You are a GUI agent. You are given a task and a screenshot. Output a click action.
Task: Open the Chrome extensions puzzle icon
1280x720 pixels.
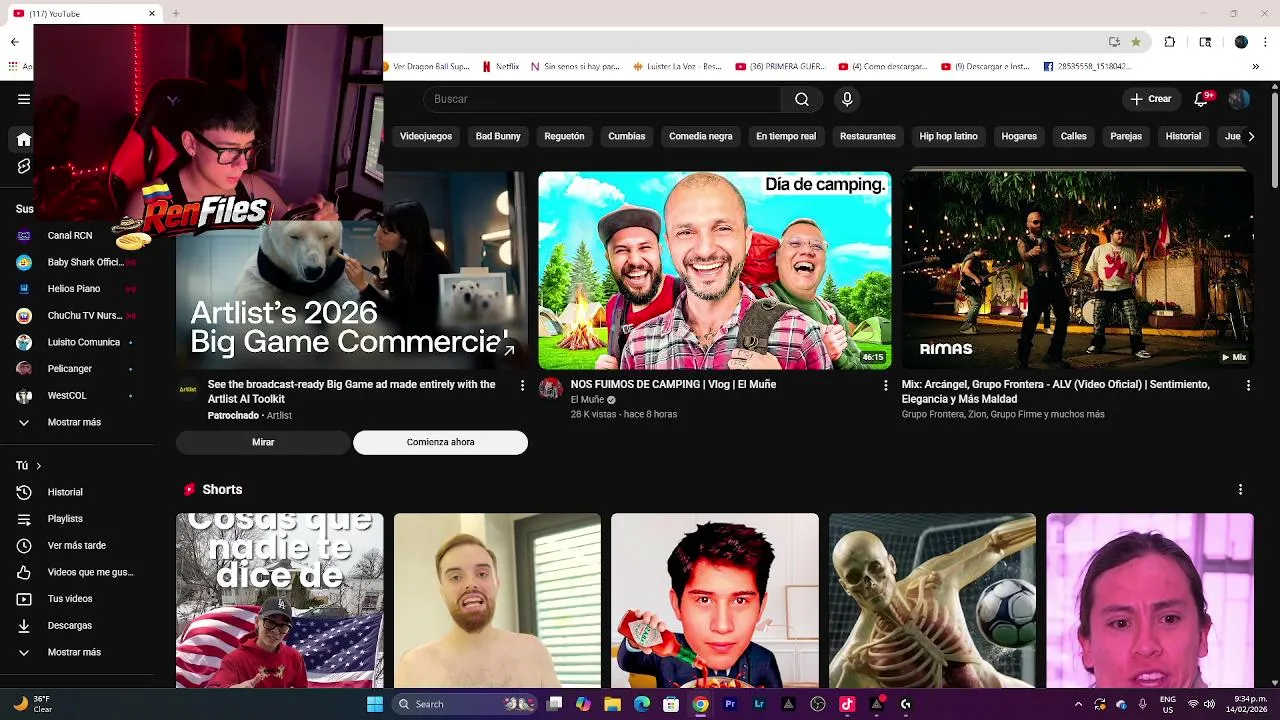(x=1170, y=42)
